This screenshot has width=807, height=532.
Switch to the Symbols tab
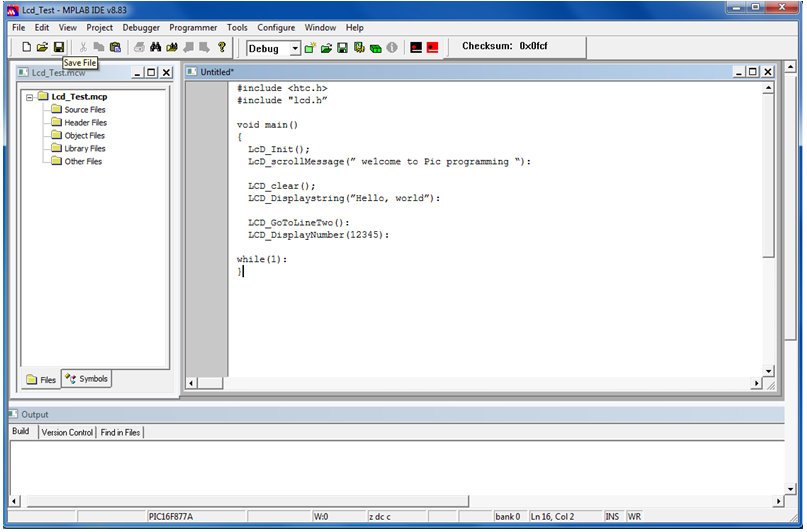86,379
